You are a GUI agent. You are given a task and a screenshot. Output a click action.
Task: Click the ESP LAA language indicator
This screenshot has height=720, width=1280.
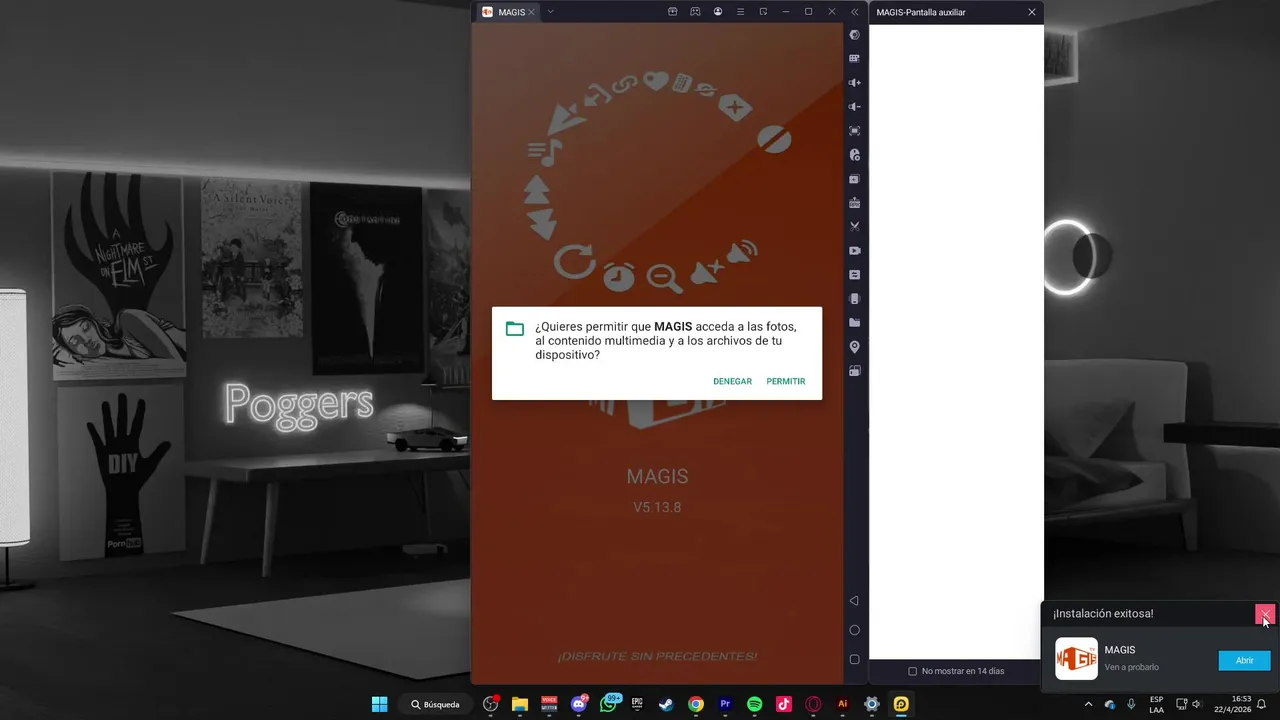tap(1156, 704)
